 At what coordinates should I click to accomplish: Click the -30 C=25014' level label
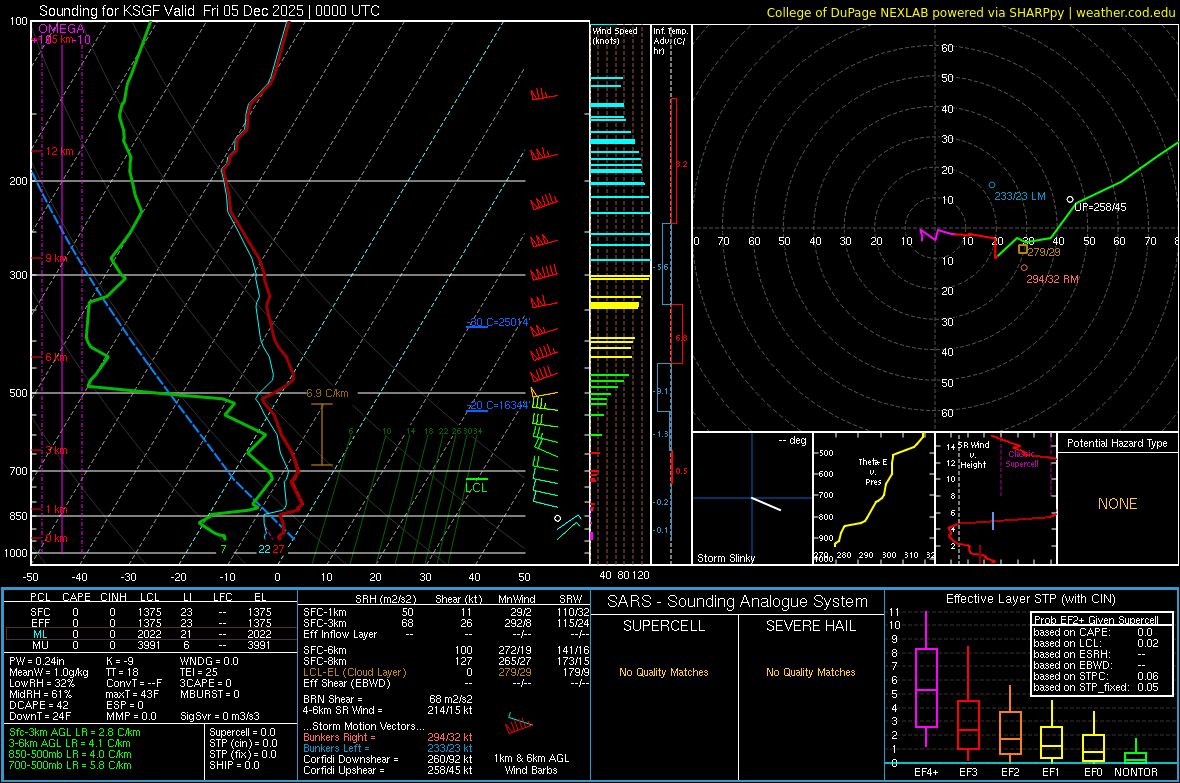499,322
